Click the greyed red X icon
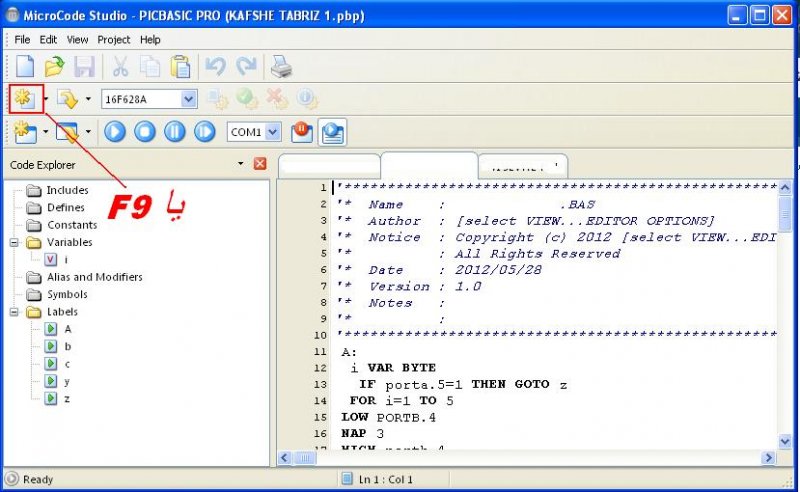 [x=277, y=99]
